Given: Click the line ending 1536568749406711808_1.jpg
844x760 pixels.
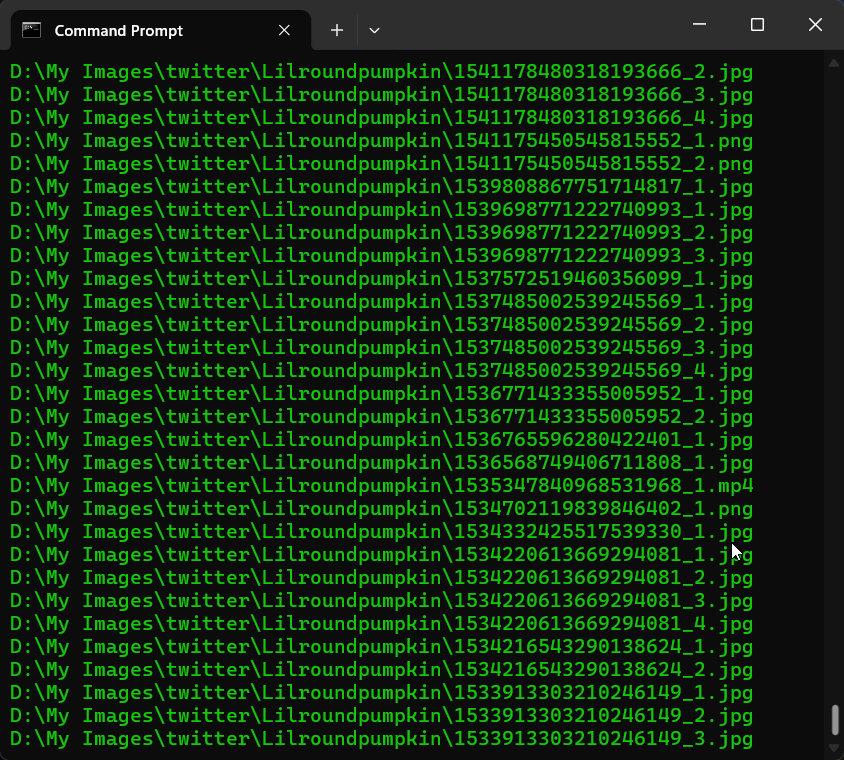Looking at the screenshot, I should coord(381,462).
